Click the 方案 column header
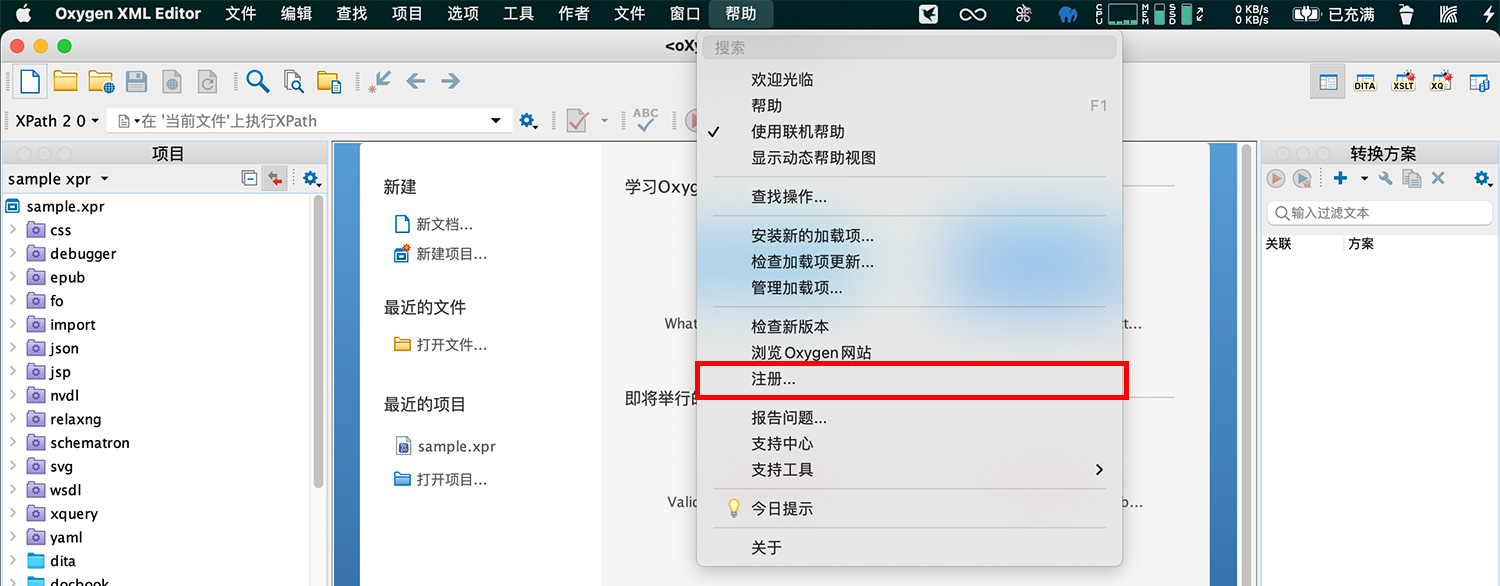The width and height of the screenshot is (1500, 586). click(1361, 243)
